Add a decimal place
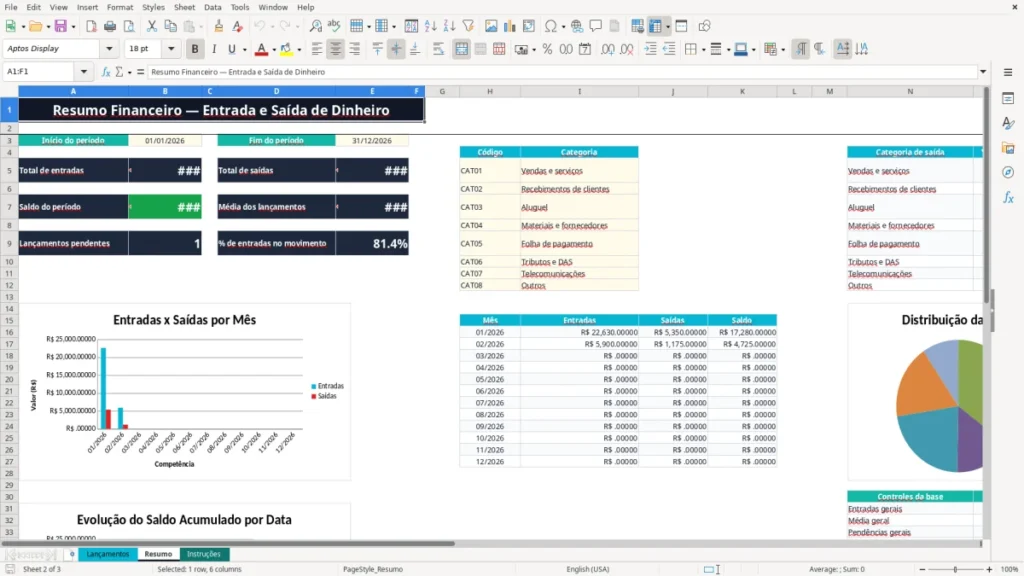Screen dimensions: 1024x576 point(608,49)
